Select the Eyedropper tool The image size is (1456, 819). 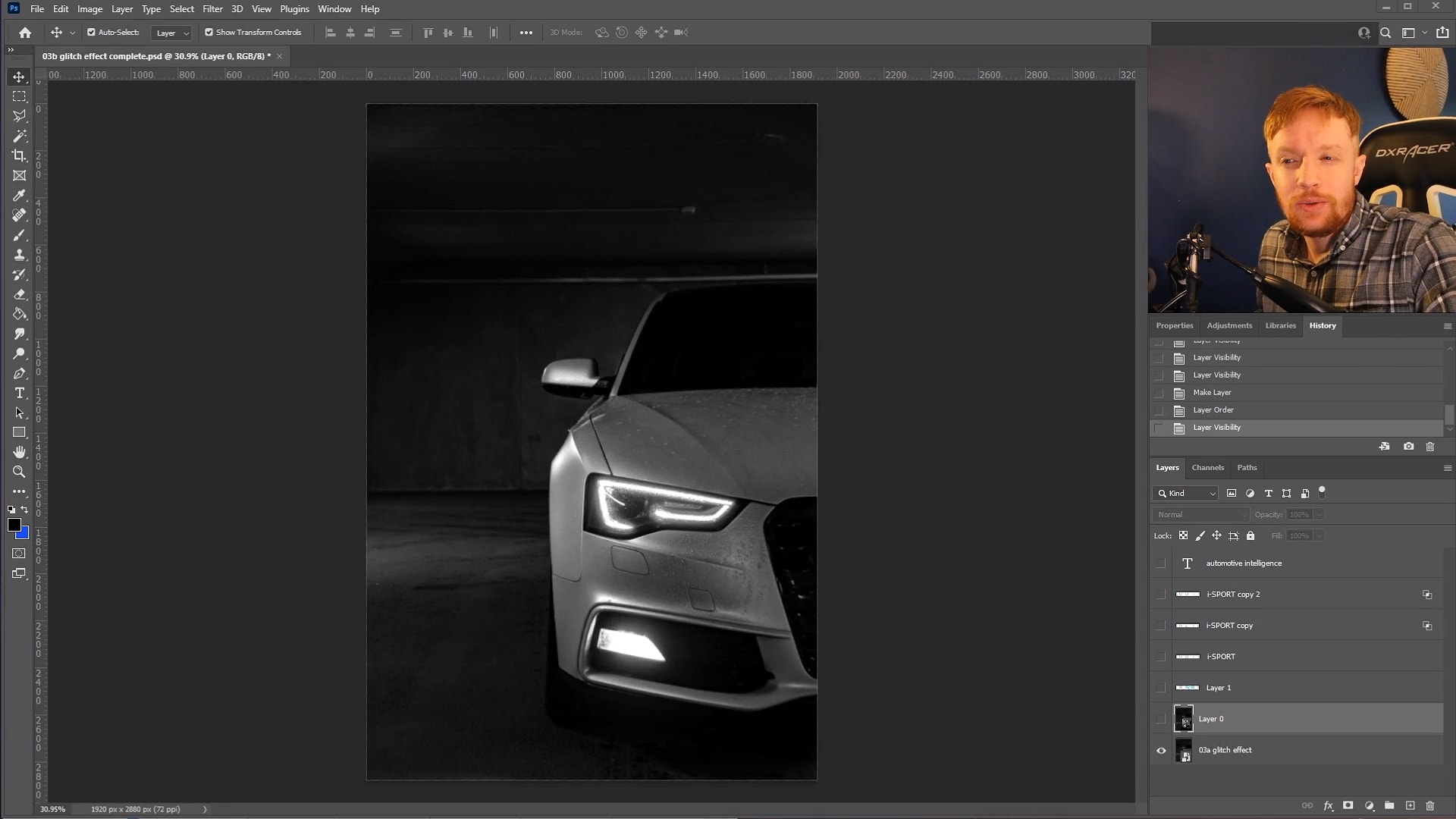tap(19, 196)
